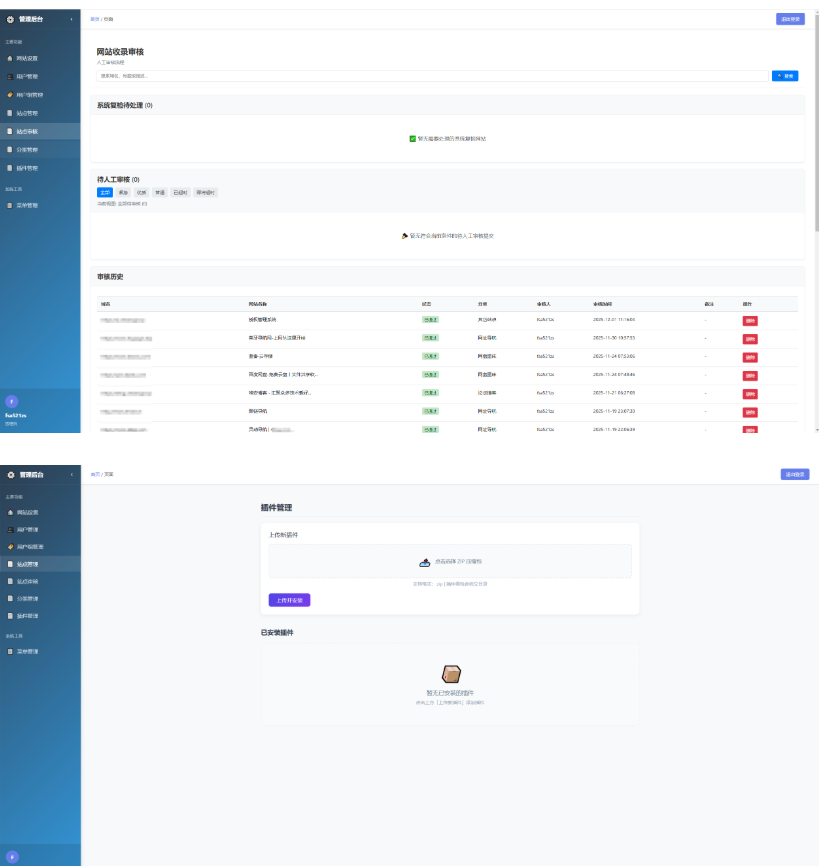The image size is (822, 866).
Task: Click the 站点管理 sidebar icon
Action: coord(10,113)
